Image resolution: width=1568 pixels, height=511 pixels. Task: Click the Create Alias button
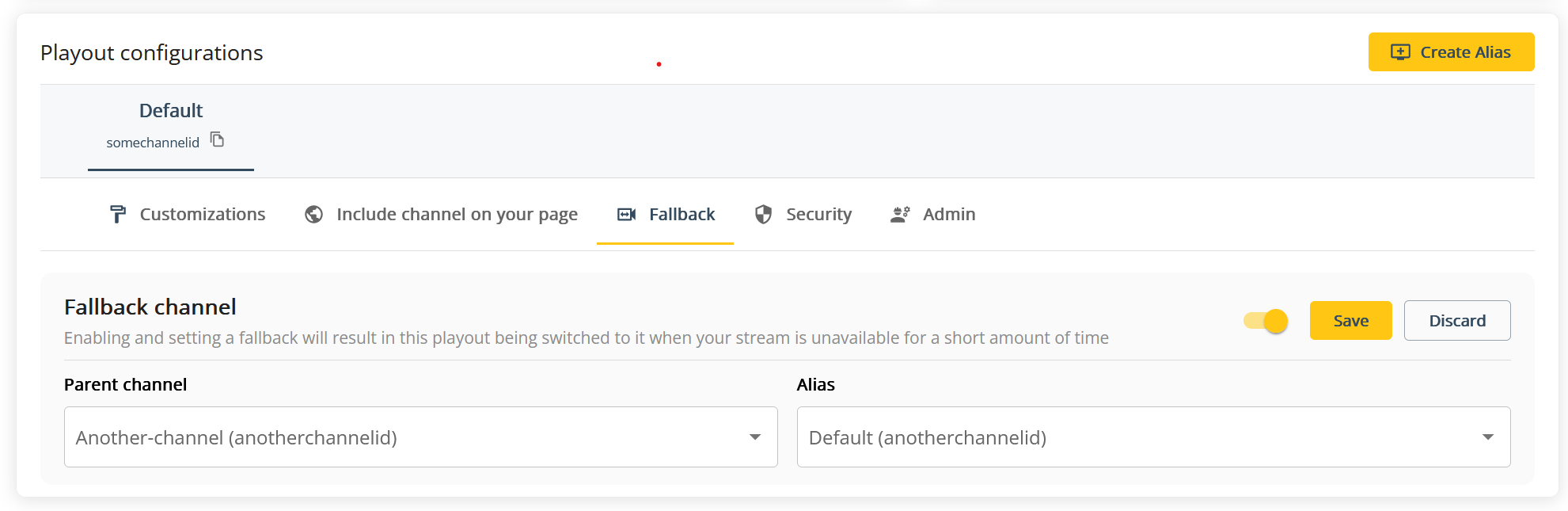coord(1451,52)
